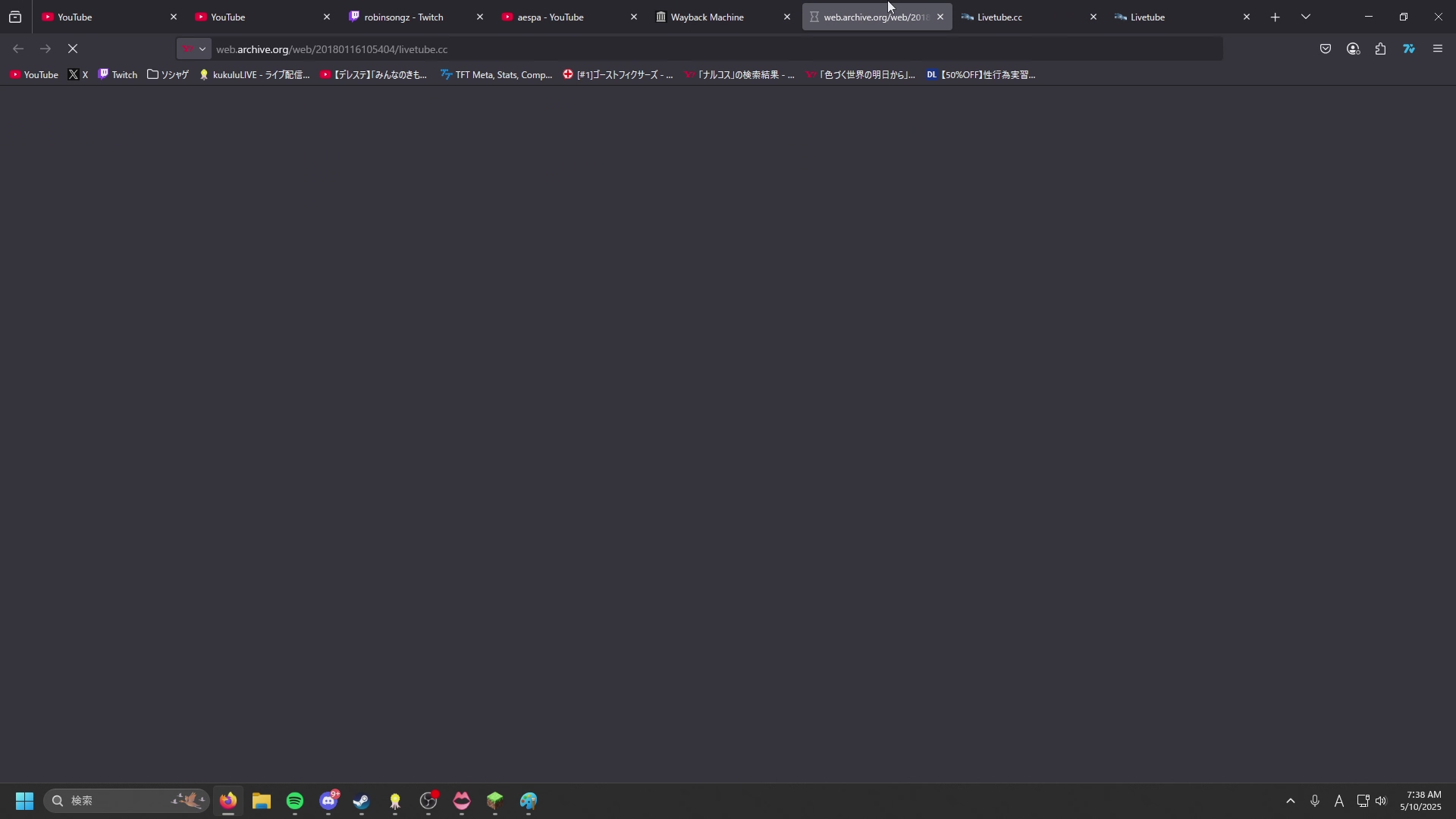Expand the list all tabs dropdown
The image size is (1456, 819).
[1306, 17]
